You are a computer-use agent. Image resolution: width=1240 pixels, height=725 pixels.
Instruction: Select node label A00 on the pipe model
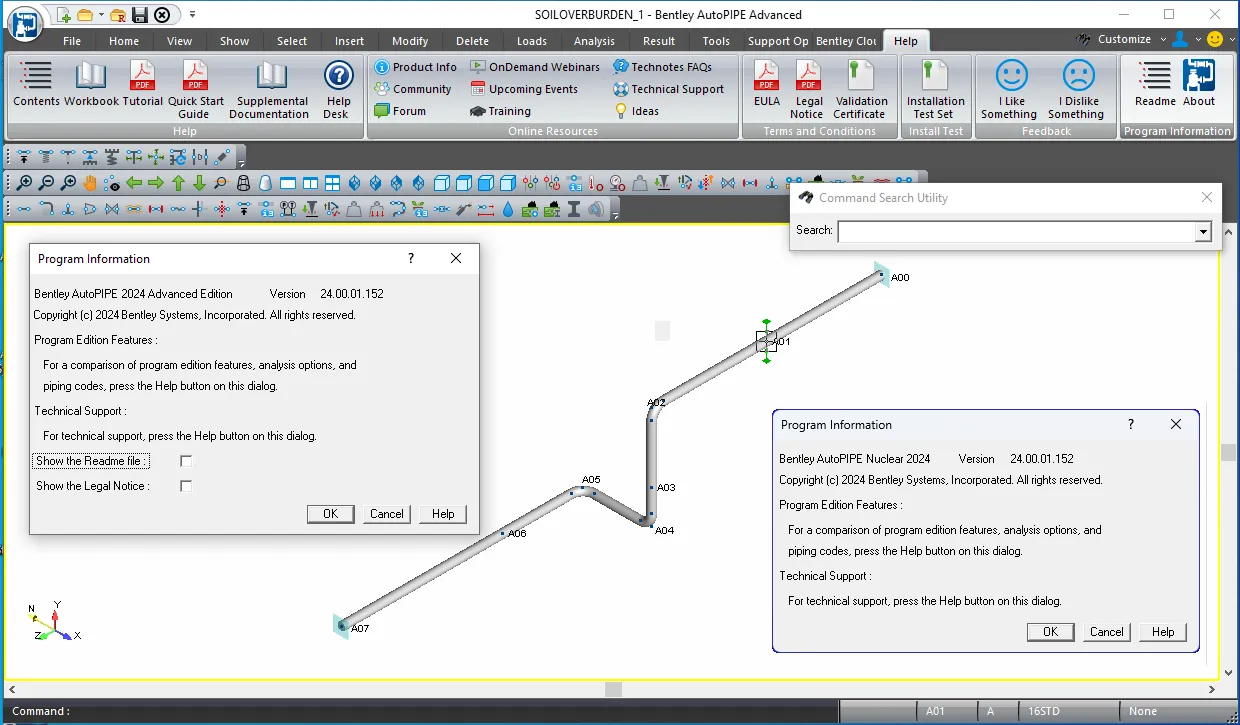[900, 277]
